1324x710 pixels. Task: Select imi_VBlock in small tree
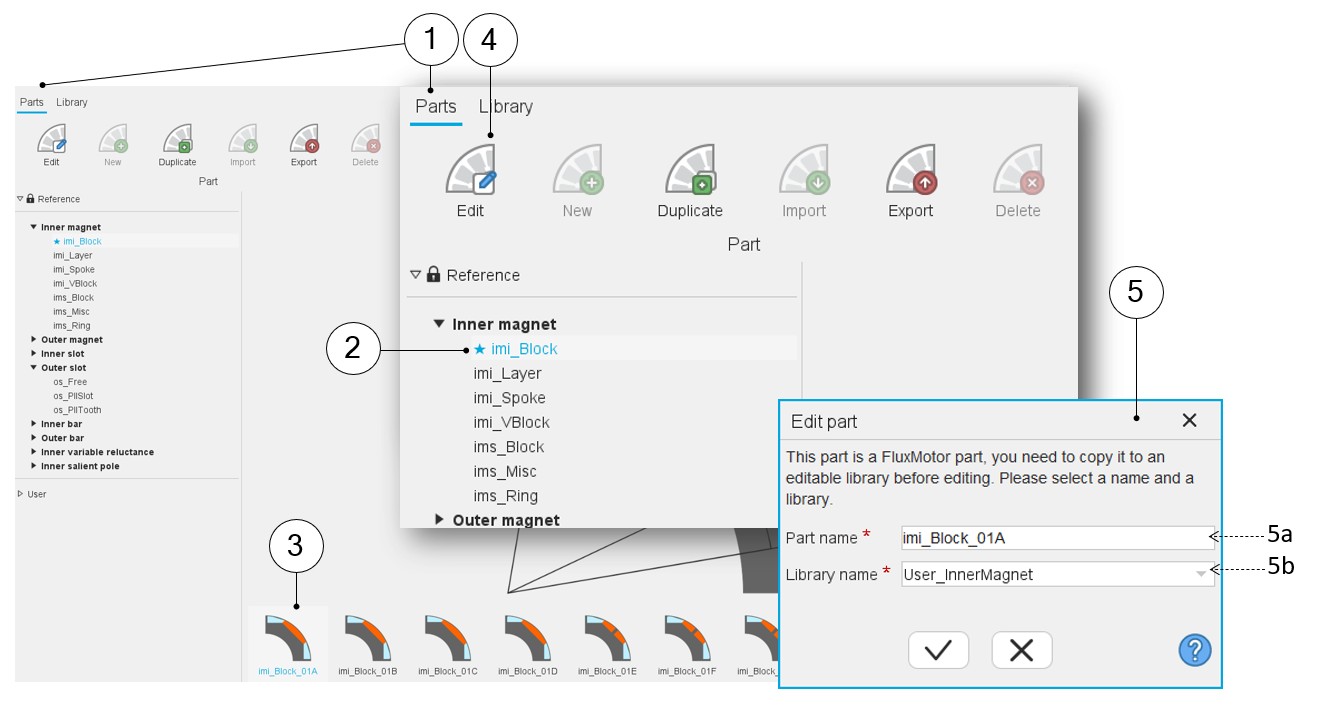click(75, 283)
